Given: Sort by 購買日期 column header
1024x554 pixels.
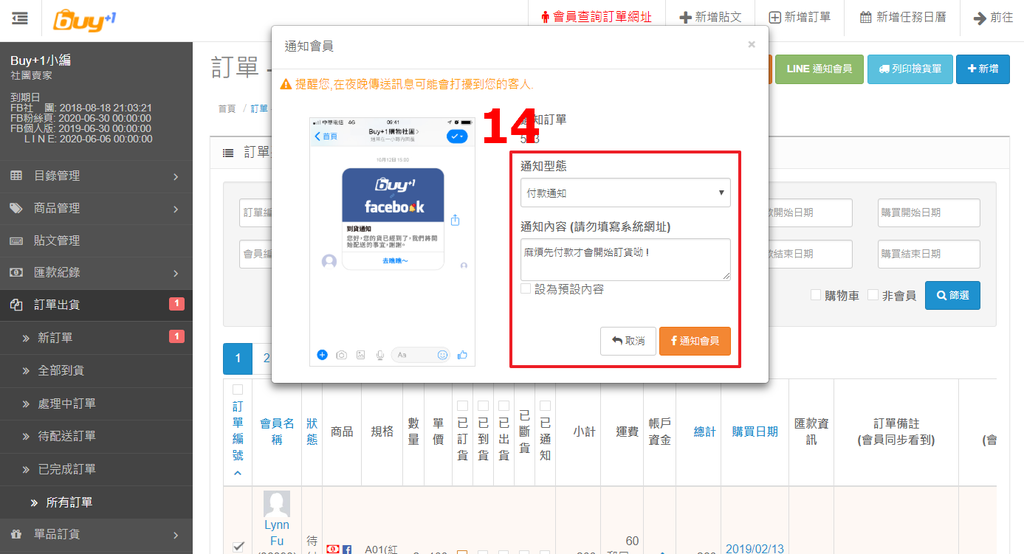Looking at the screenshot, I should [x=755, y=432].
